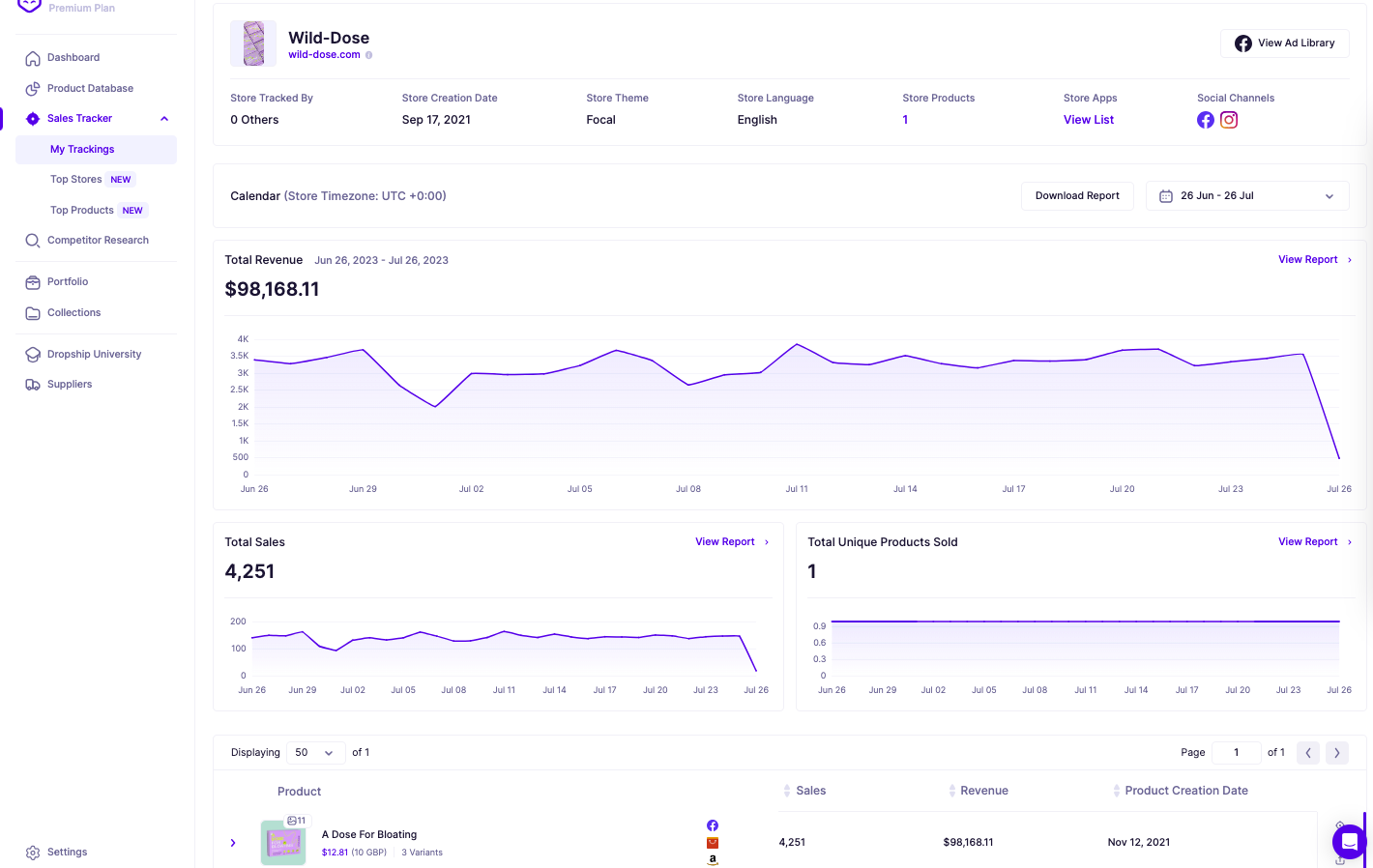Open the chat support bubble
The height and width of the screenshot is (868, 1373).
click(1349, 842)
